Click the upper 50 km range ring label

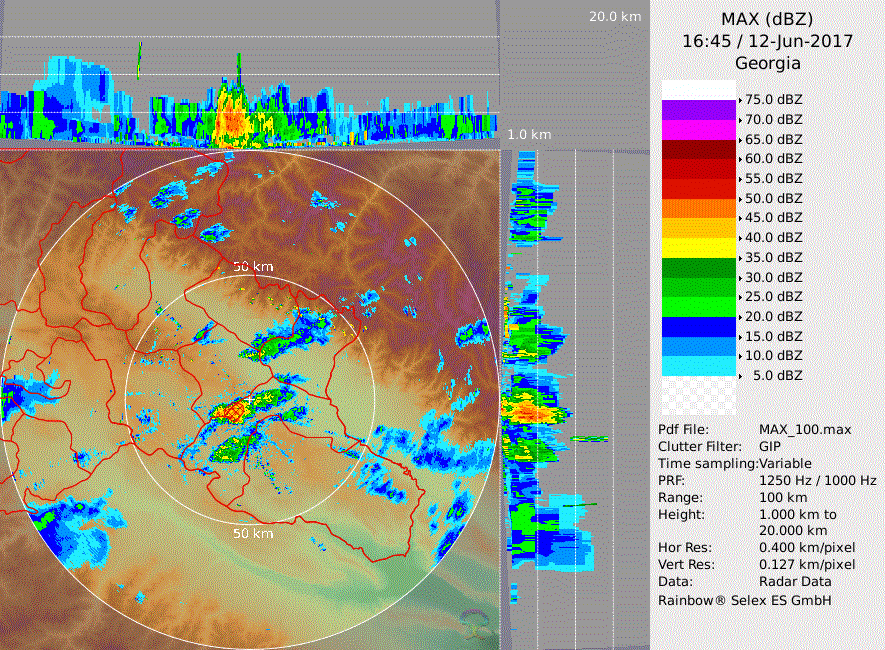(x=253, y=267)
